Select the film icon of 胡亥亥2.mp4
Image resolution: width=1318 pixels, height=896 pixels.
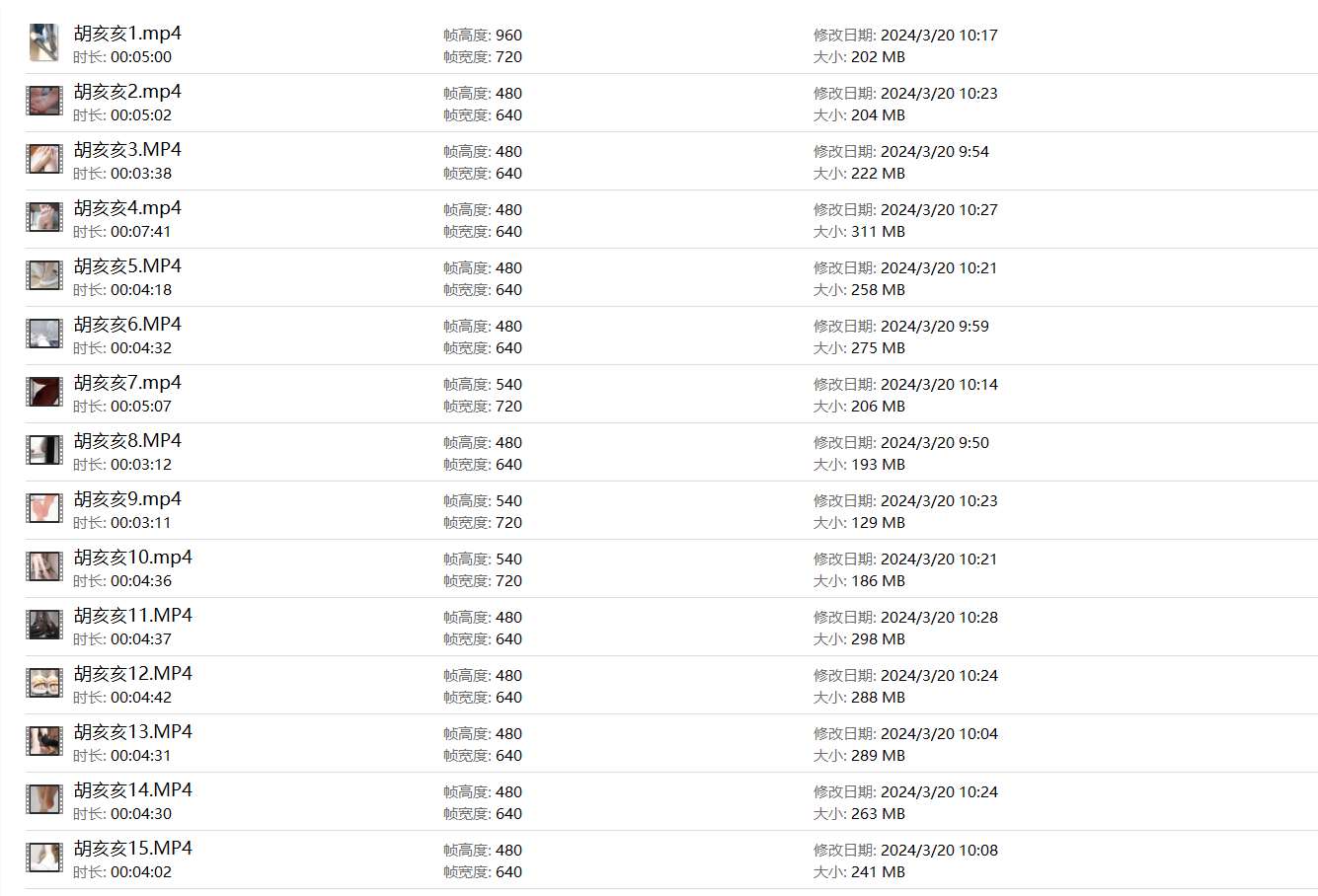[x=44, y=102]
